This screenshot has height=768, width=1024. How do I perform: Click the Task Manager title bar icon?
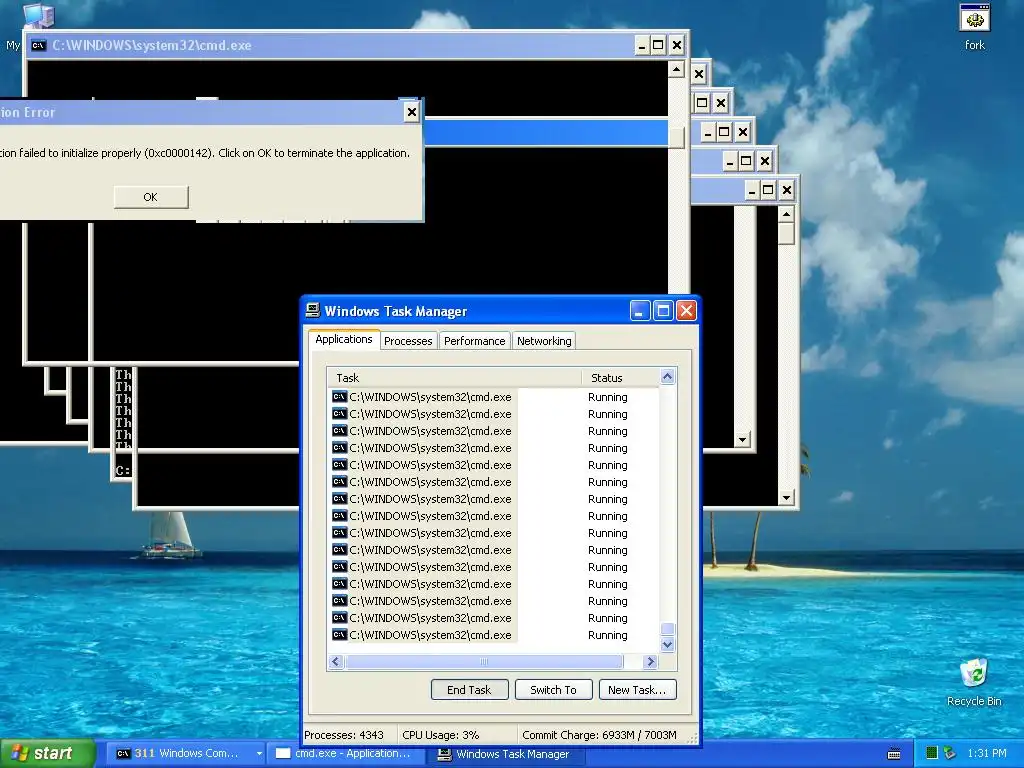[313, 310]
